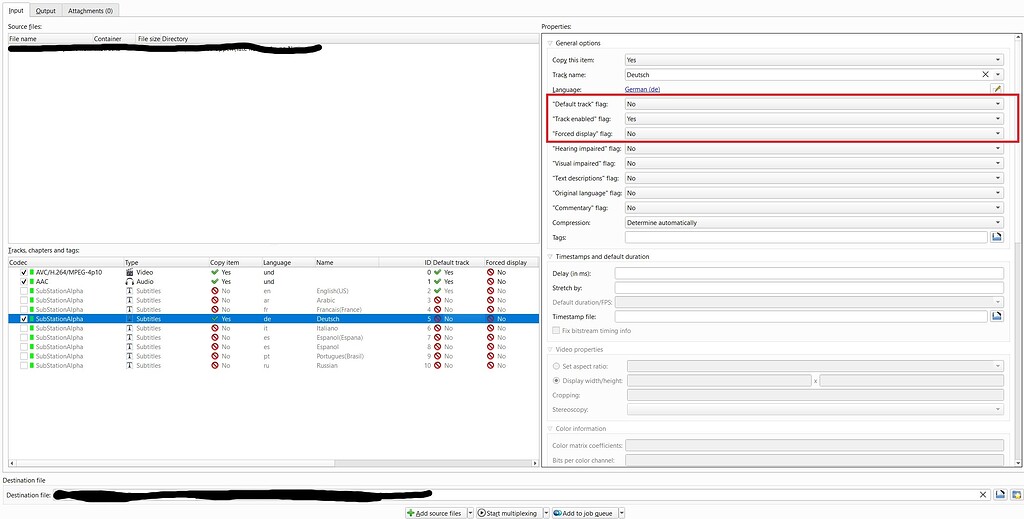Expand the Compression dropdown
Image resolution: width=1024 pixels, height=519 pixels.
click(x=813, y=223)
